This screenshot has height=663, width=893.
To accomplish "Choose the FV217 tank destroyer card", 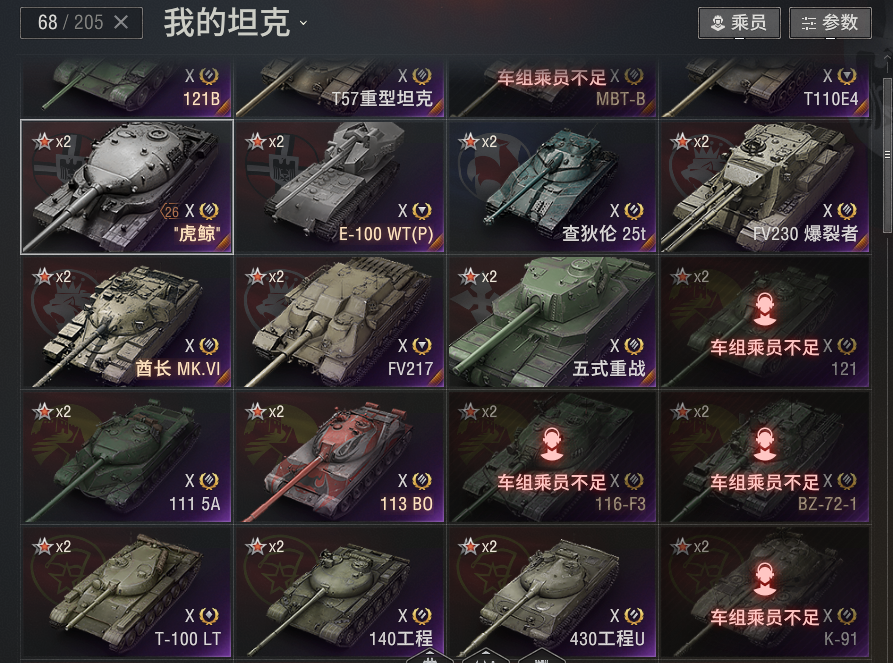I will pyautogui.click(x=339, y=322).
